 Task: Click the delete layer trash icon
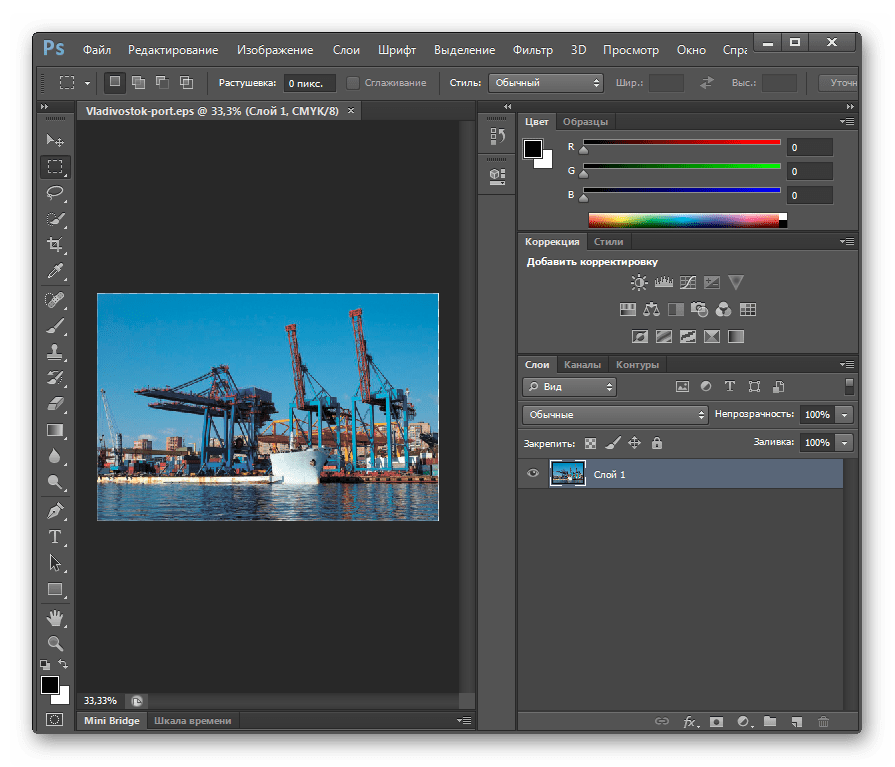pyautogui.click(x=823, y=721)
